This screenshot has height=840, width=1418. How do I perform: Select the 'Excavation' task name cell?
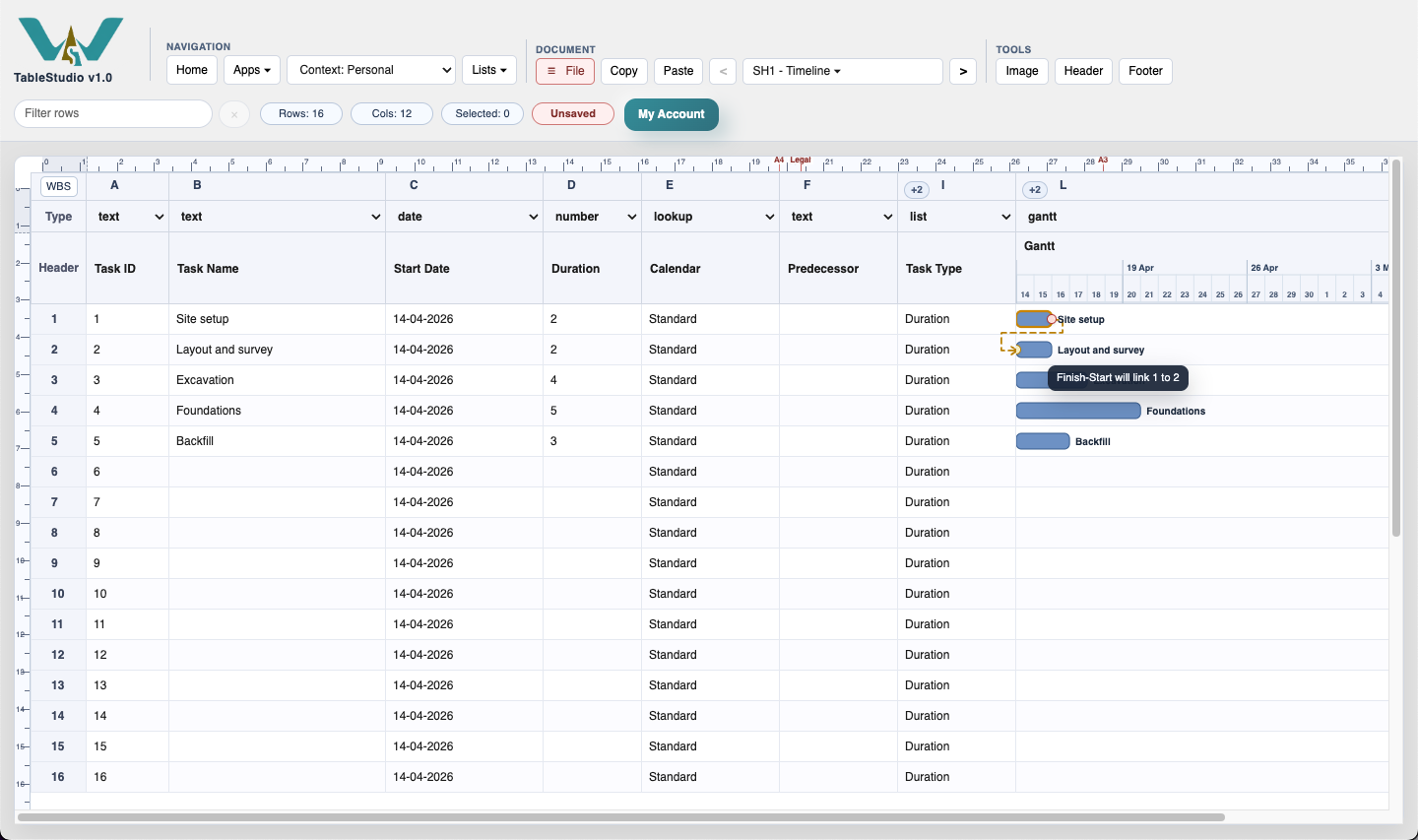click(x=277, y=380)
